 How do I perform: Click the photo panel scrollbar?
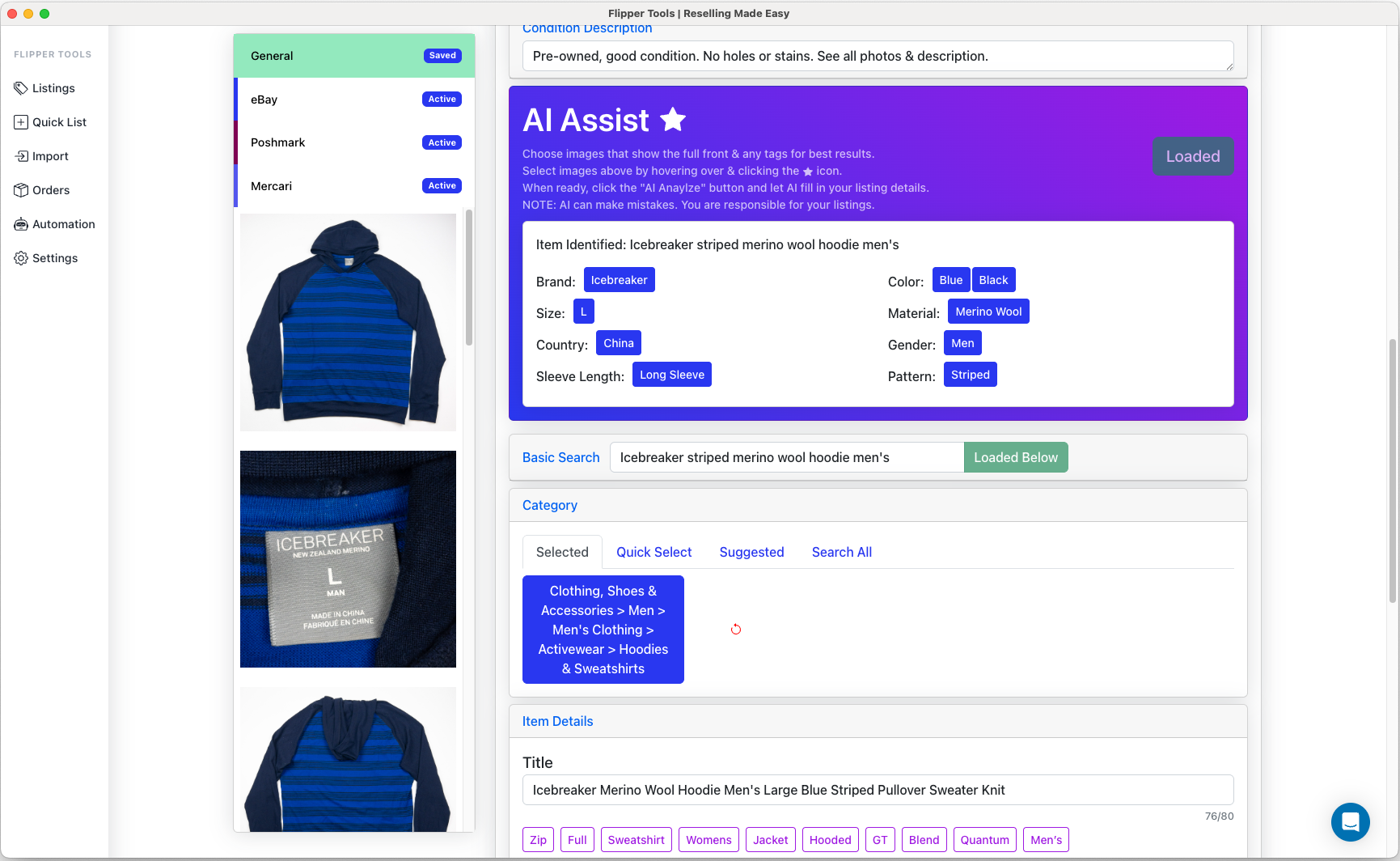(469, 278)
